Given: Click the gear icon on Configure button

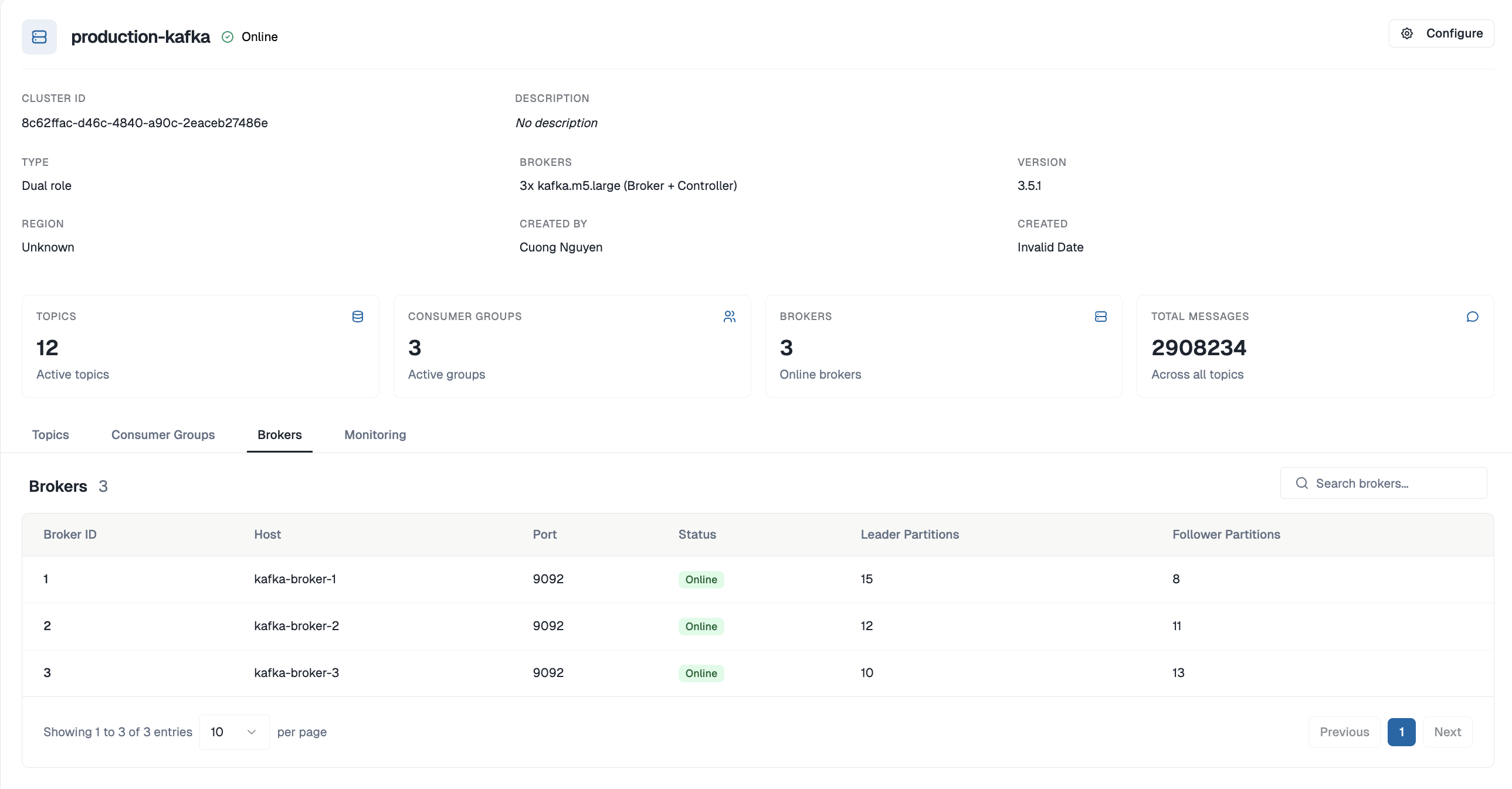Looking at the screenshot, I should (1407, 33).
